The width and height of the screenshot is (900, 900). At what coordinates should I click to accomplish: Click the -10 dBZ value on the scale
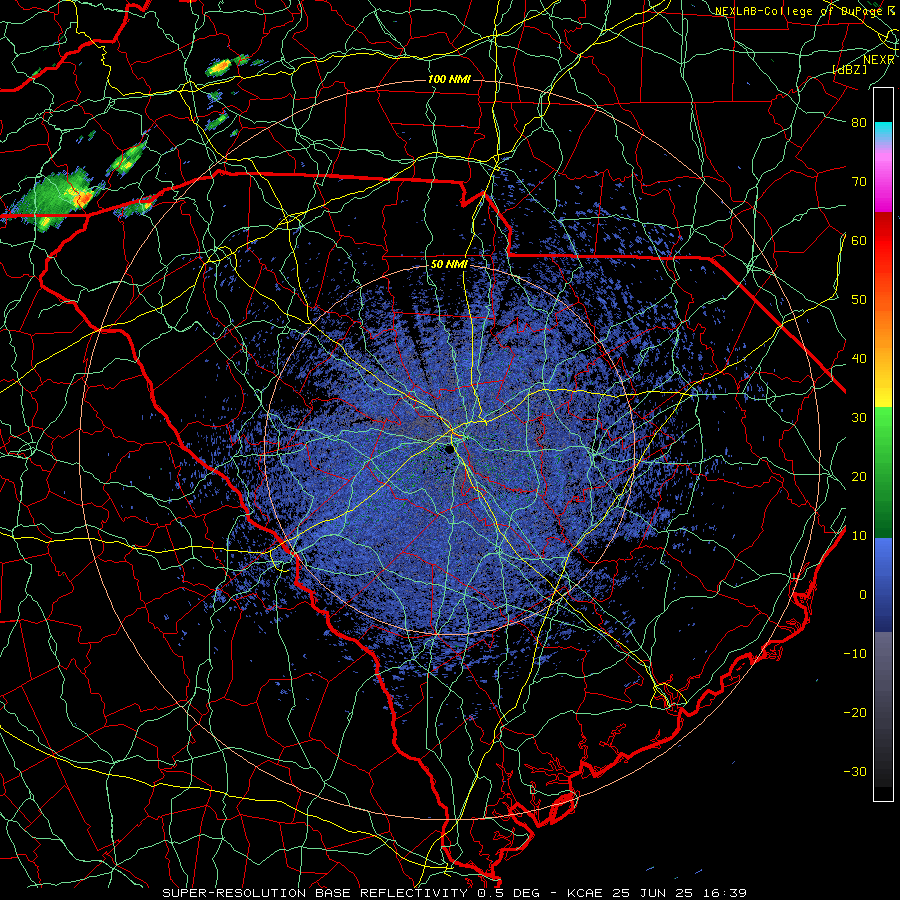click(x=855, y=653)
